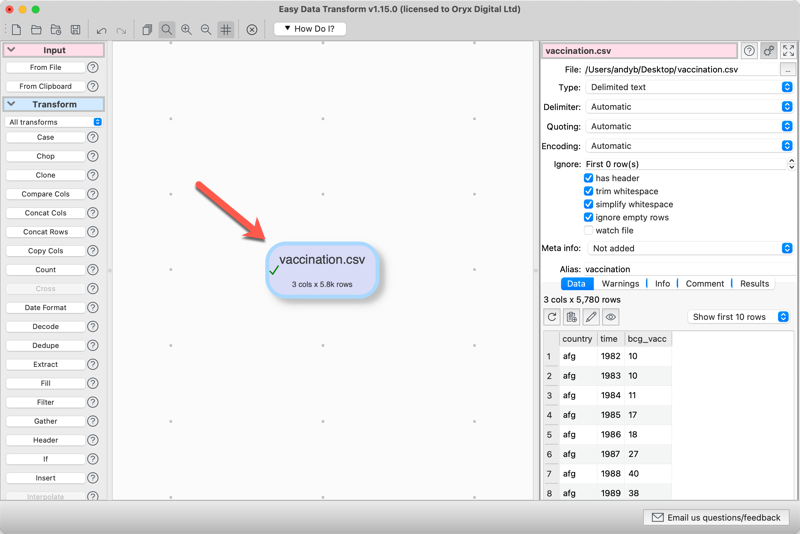Open the Delimiter dropdown
800x534 pixels.
(690, 107)
